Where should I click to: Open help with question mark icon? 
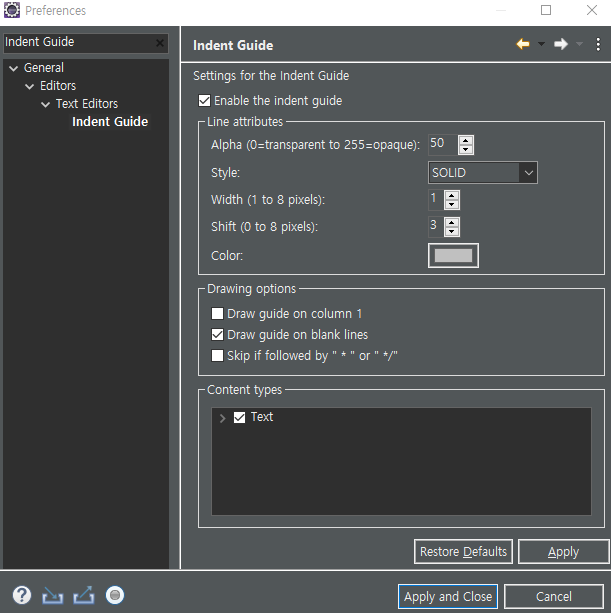coord(22,595)
